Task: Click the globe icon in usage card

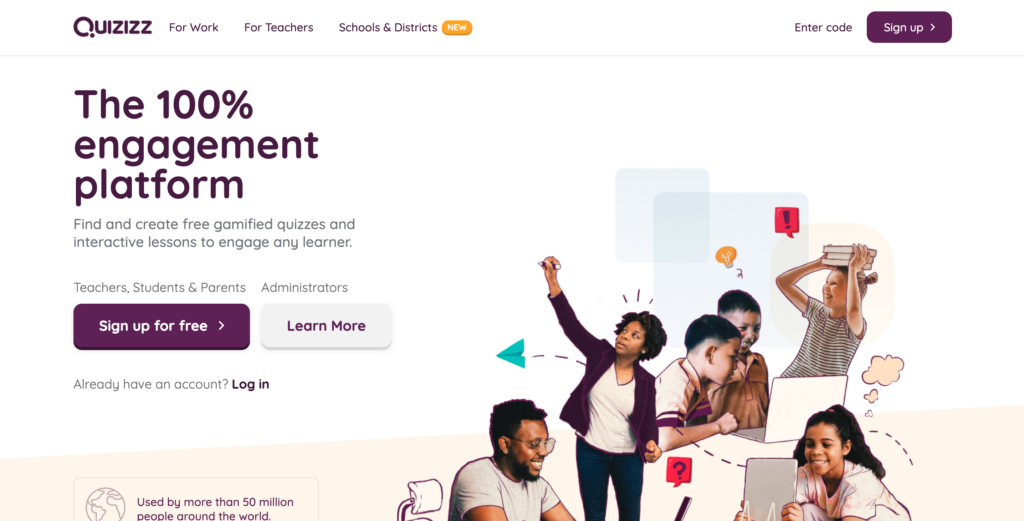Action: (x=105, y=504)
